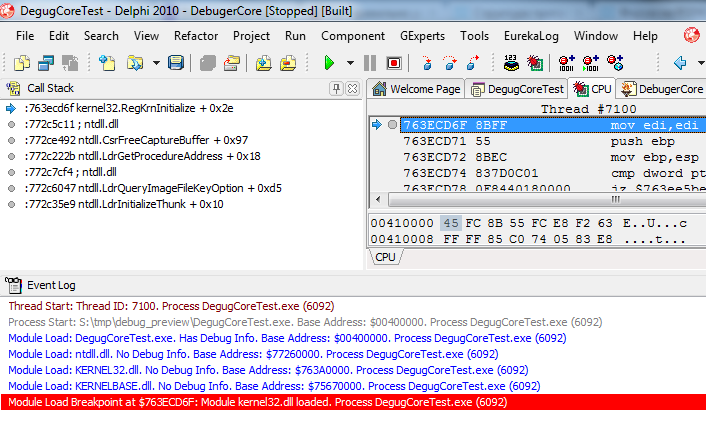Switch to the Welcome Page tab
Screen dimensions: 706x429
(x=416, y=89)
